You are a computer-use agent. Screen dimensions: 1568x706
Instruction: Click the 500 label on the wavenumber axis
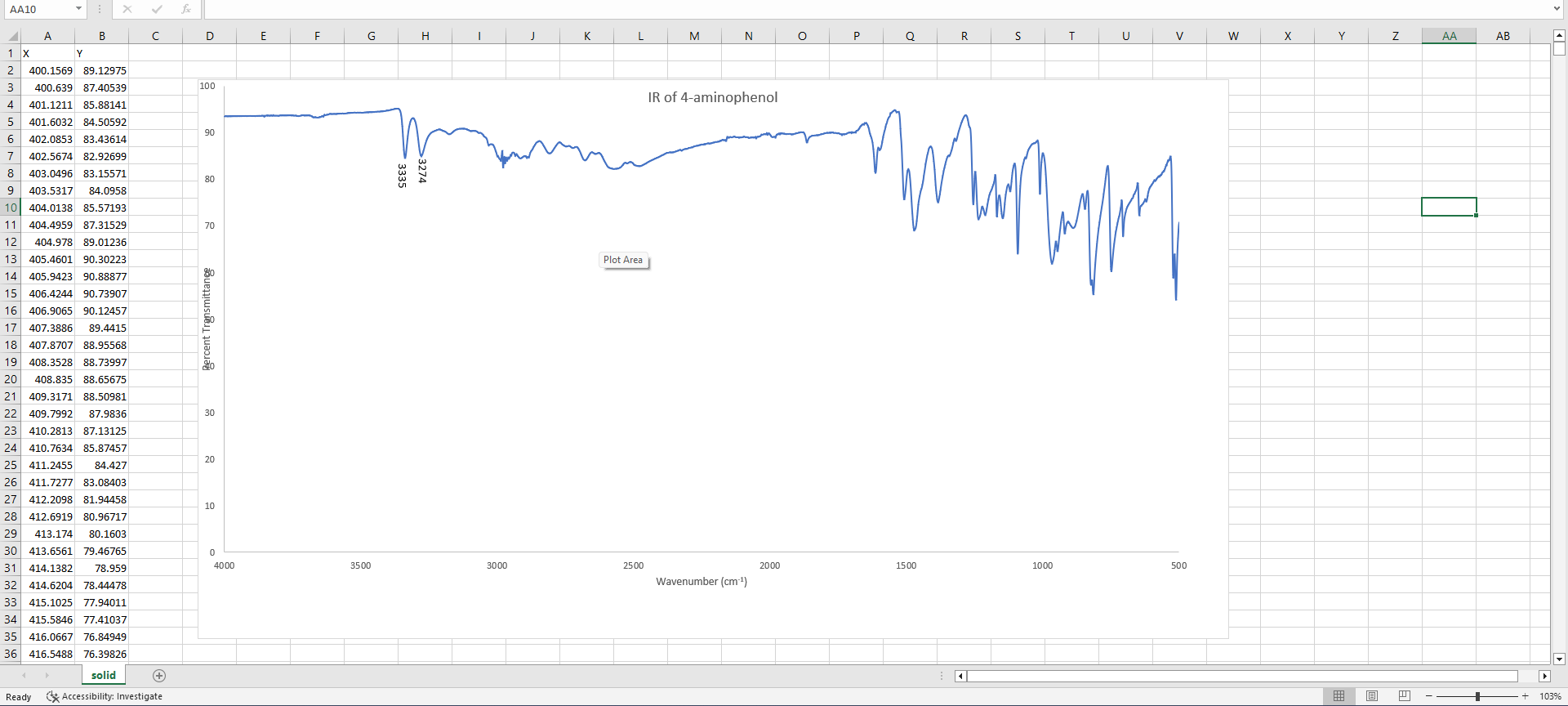pos(1178,565)
